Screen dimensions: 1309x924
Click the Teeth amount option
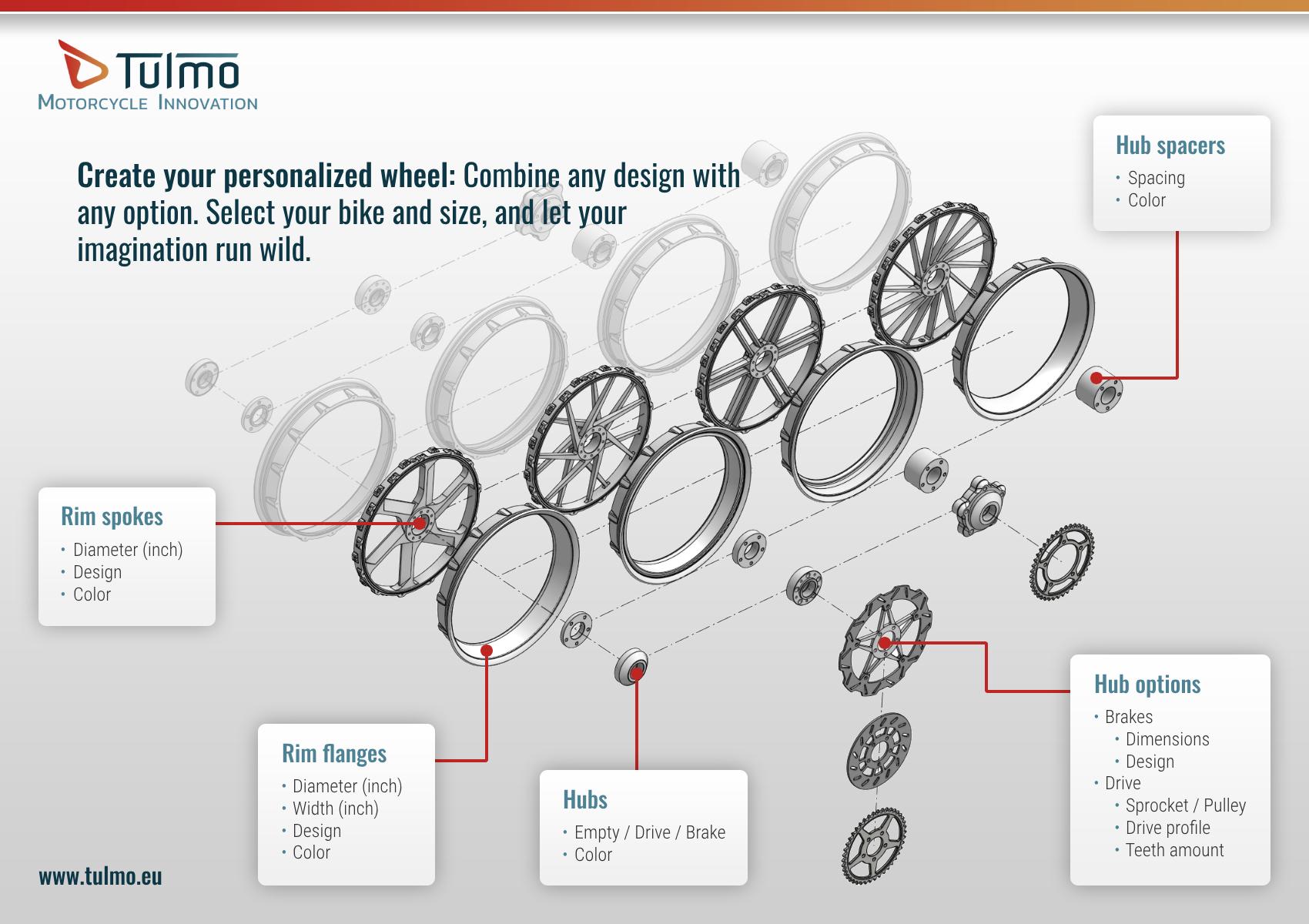pos(1174,850)
